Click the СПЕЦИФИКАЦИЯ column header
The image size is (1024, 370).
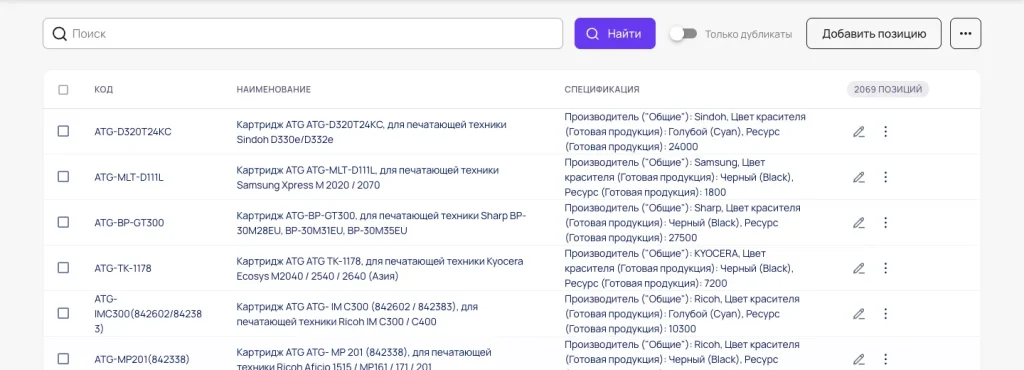click(602, 89)
